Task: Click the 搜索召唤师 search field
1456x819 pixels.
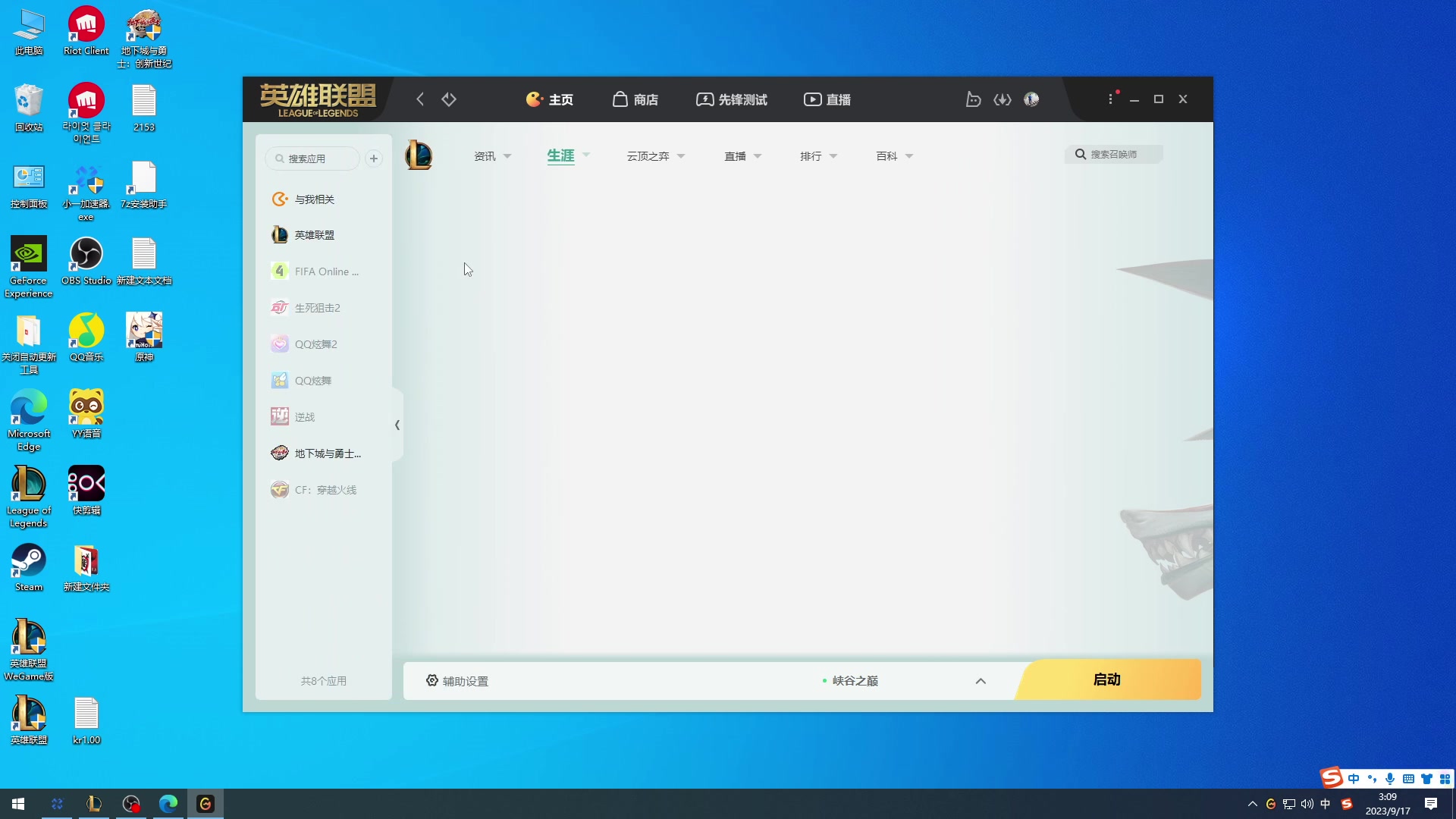Action: [1113, 154]
